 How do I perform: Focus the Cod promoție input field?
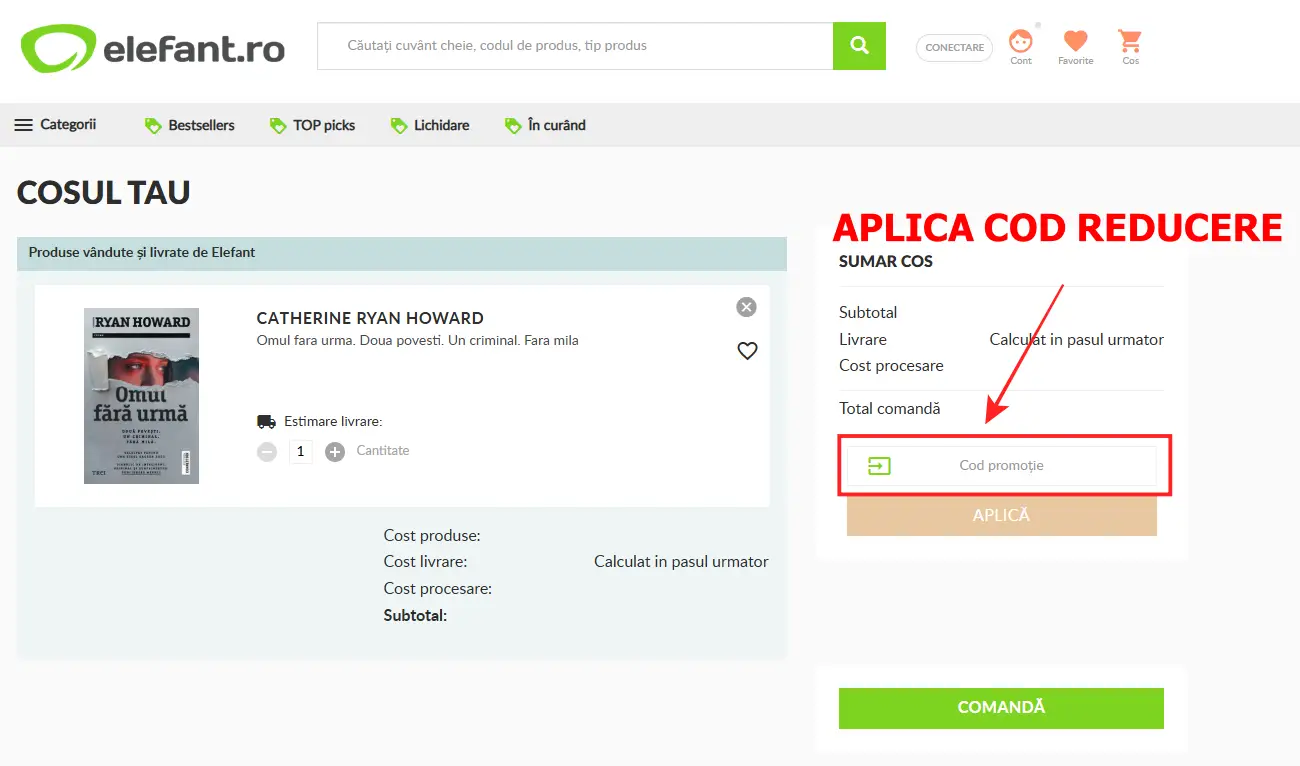[1001, 466]
